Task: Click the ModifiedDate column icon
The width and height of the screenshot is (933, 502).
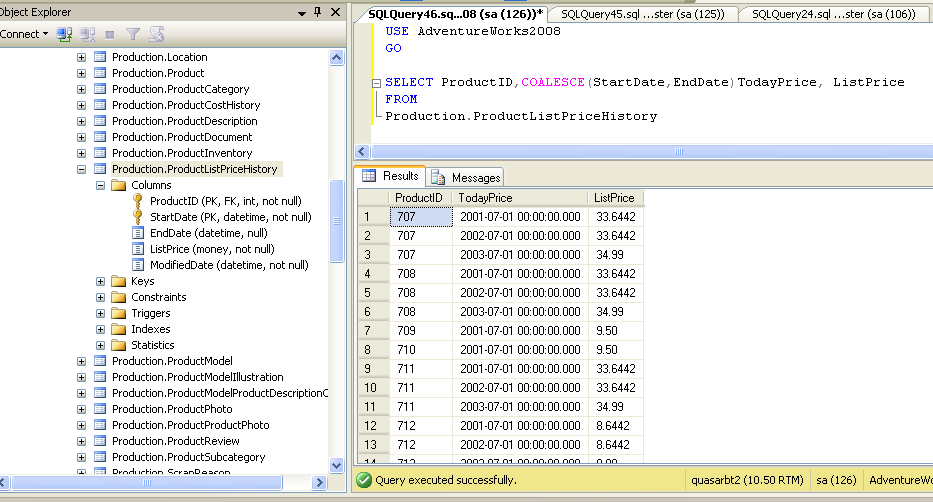Action: click(138, 265)
